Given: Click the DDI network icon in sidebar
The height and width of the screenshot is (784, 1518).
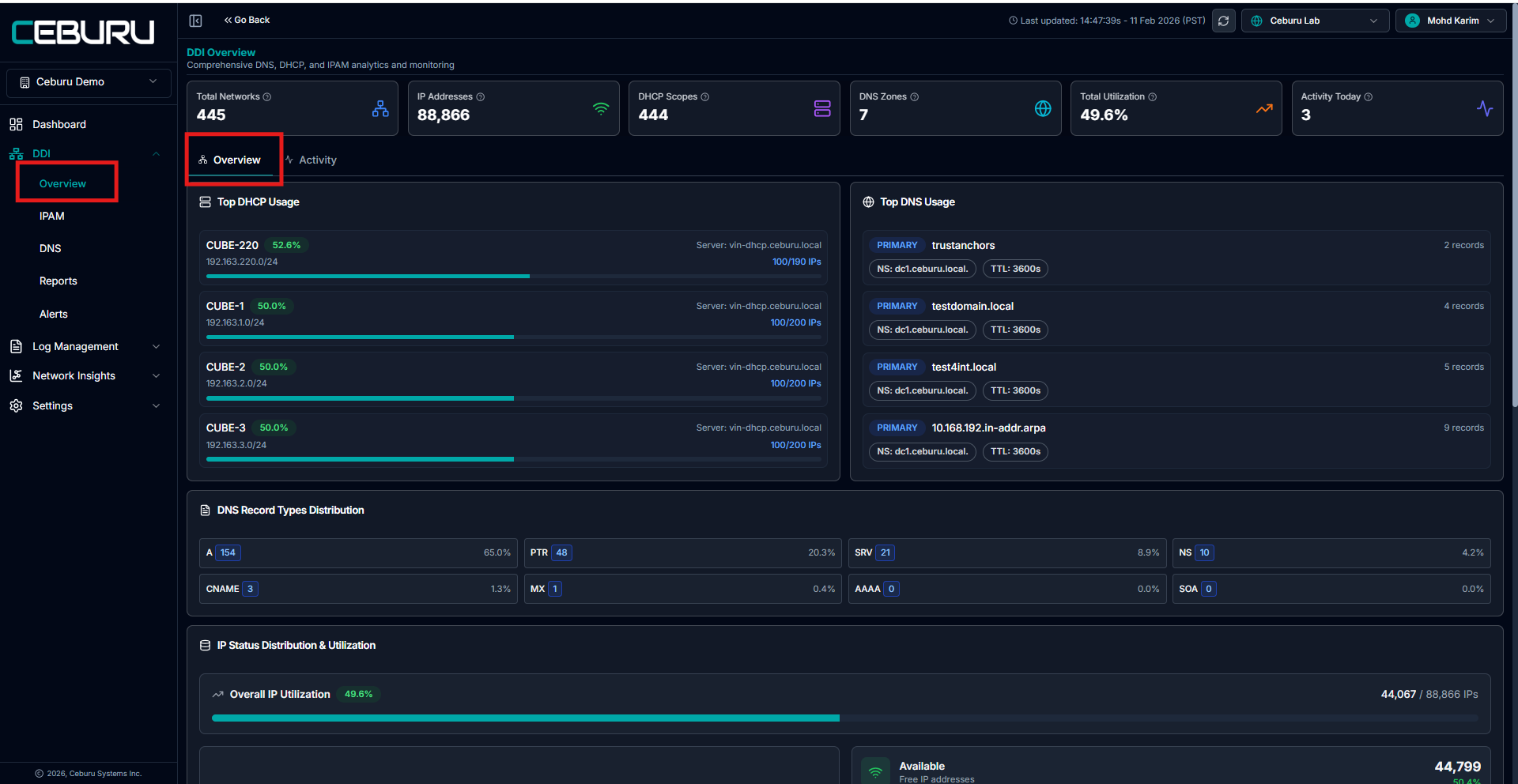Looking at the screenshot, I should coord(16,154).
